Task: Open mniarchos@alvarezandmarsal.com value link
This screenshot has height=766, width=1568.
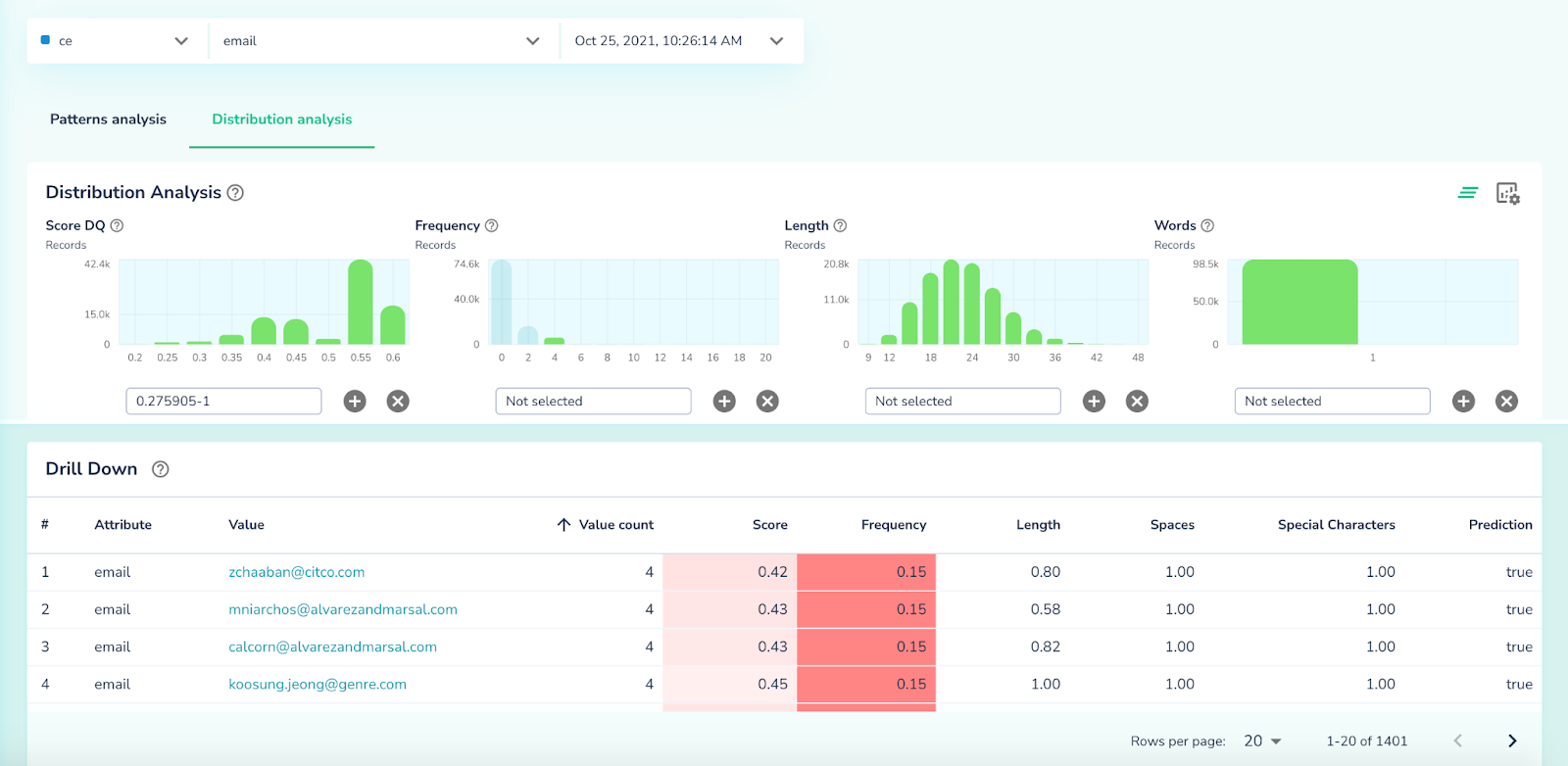Action: pos(343,609)
